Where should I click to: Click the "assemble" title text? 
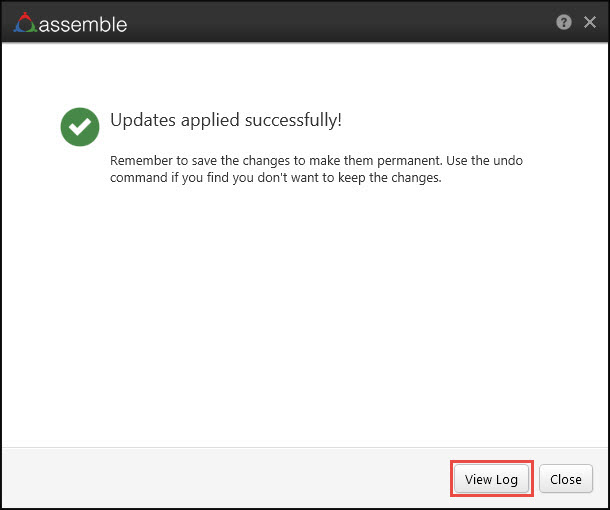coord(83,23)
